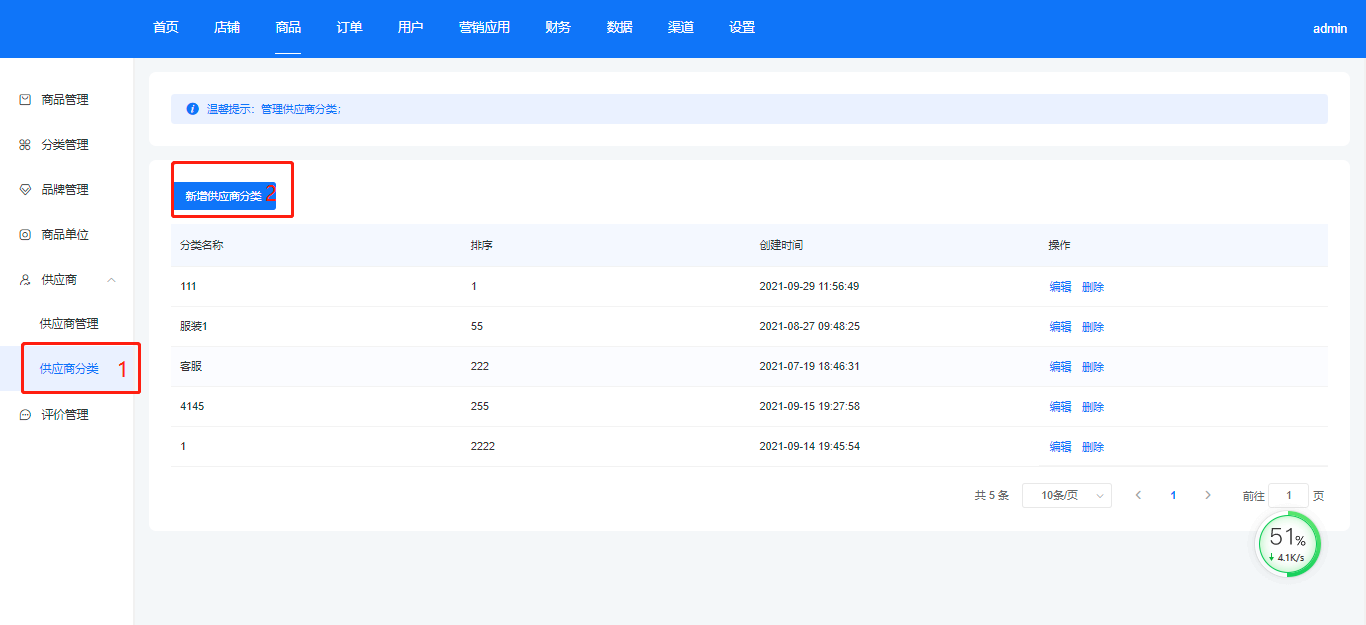This screenshot has width=1366, height=625.
Task: Open the 10条/页 page size dropdown
Action: (x=1066, y=495)
